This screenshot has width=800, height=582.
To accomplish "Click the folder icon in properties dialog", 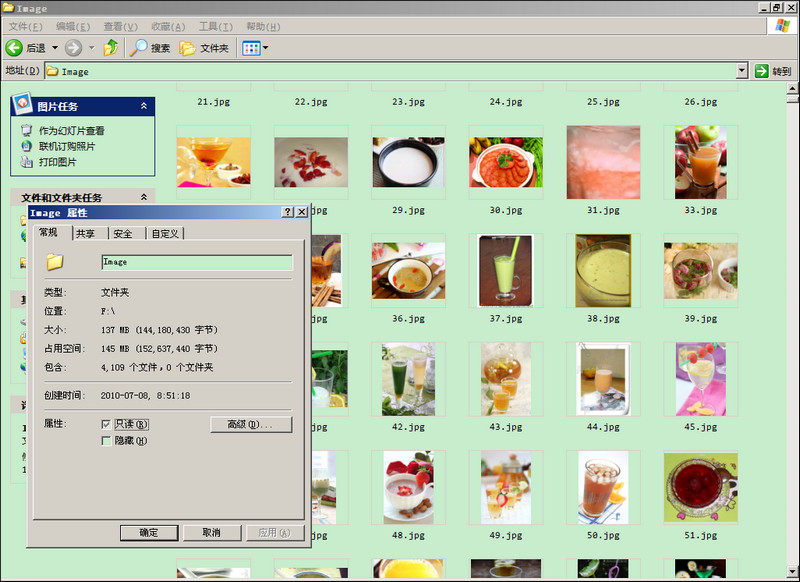I will coord(55,262).
